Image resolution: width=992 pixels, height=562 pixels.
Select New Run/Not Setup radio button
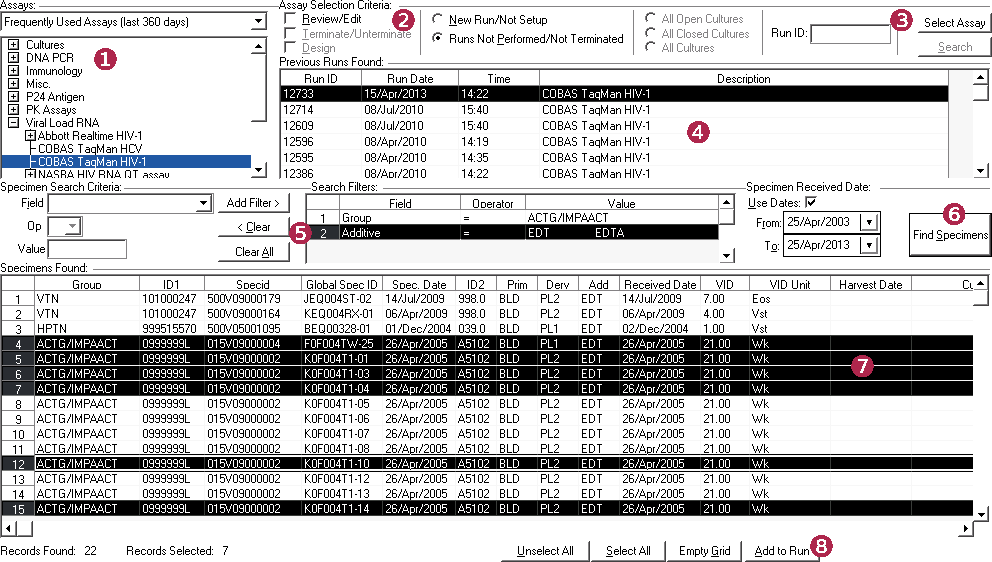point(437,19)
